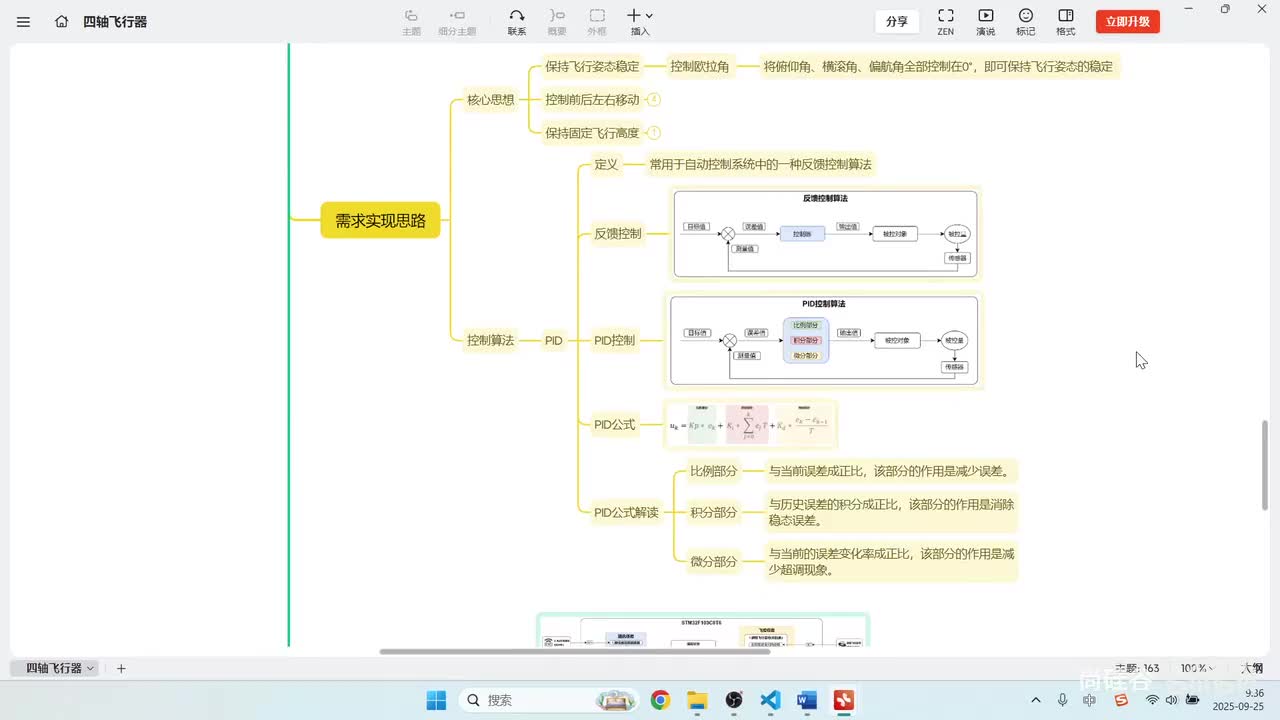This screenshot has height=720, width=1280.
Task: Click the 反馈控制算法 diagram image
Action: tap(825, 234)
